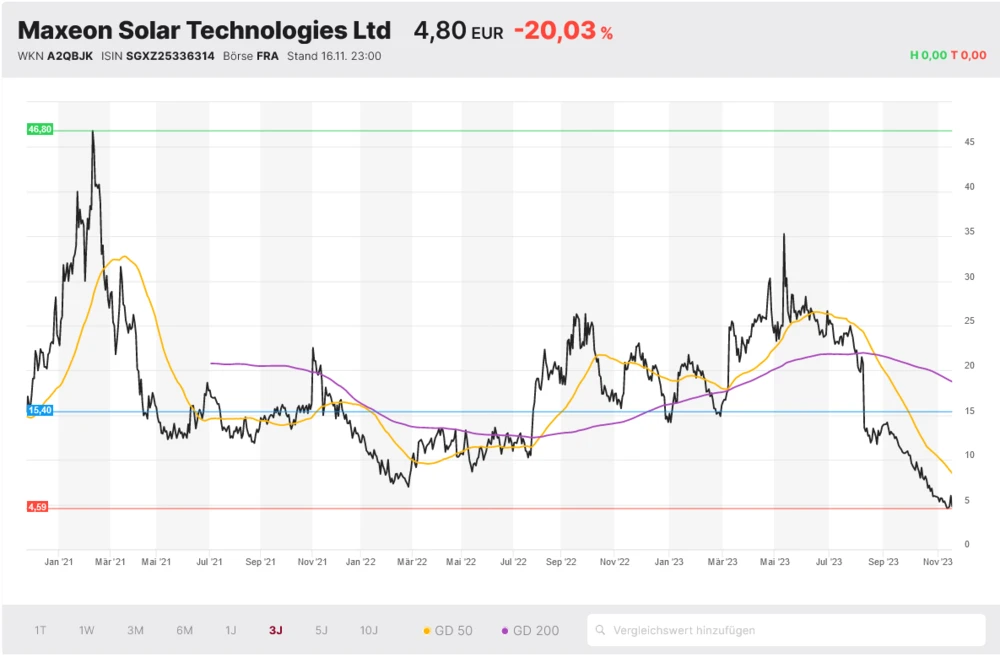Select the 3M chart period
The width and height of the screenshot is (1000, 657).
[135, 630]
